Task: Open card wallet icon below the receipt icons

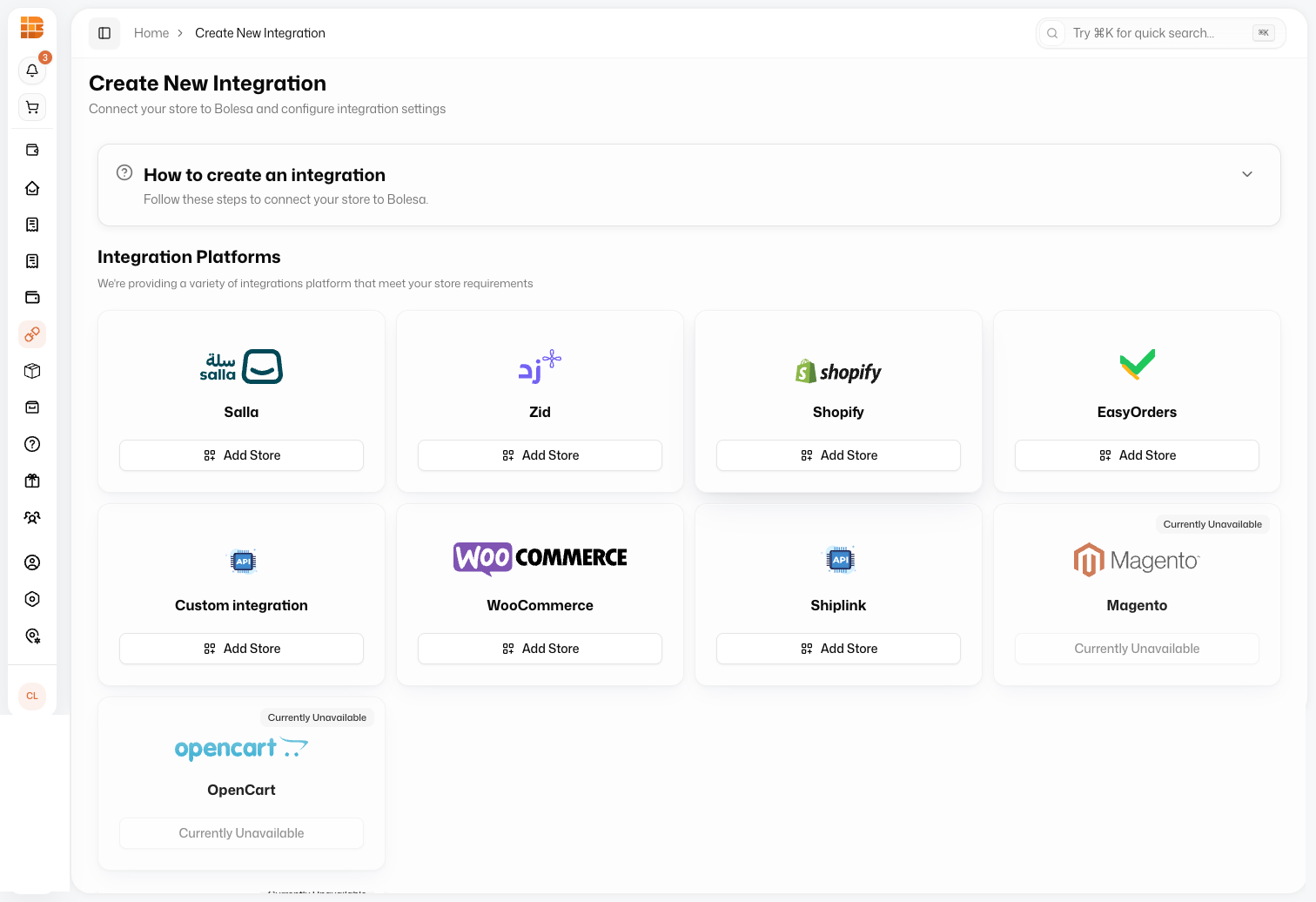Action: [32, 298]
